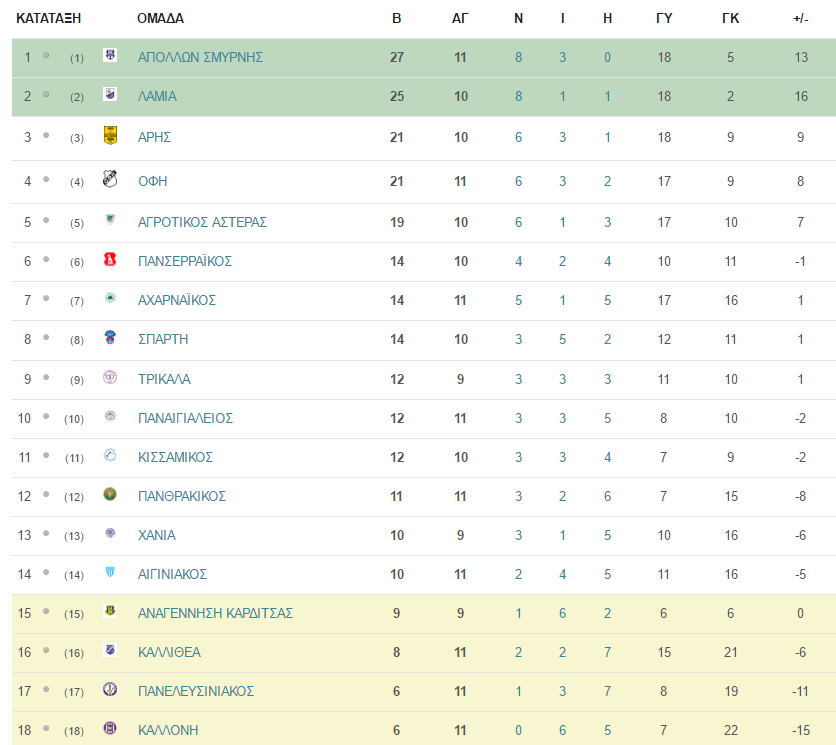Viewport: 836px width, 745px height.
Task: Select the ΑΝΑΓΕΝΝΗΣΗ ΚΑΡΔΙΤΣΑΣ team link
Action: 215,613
